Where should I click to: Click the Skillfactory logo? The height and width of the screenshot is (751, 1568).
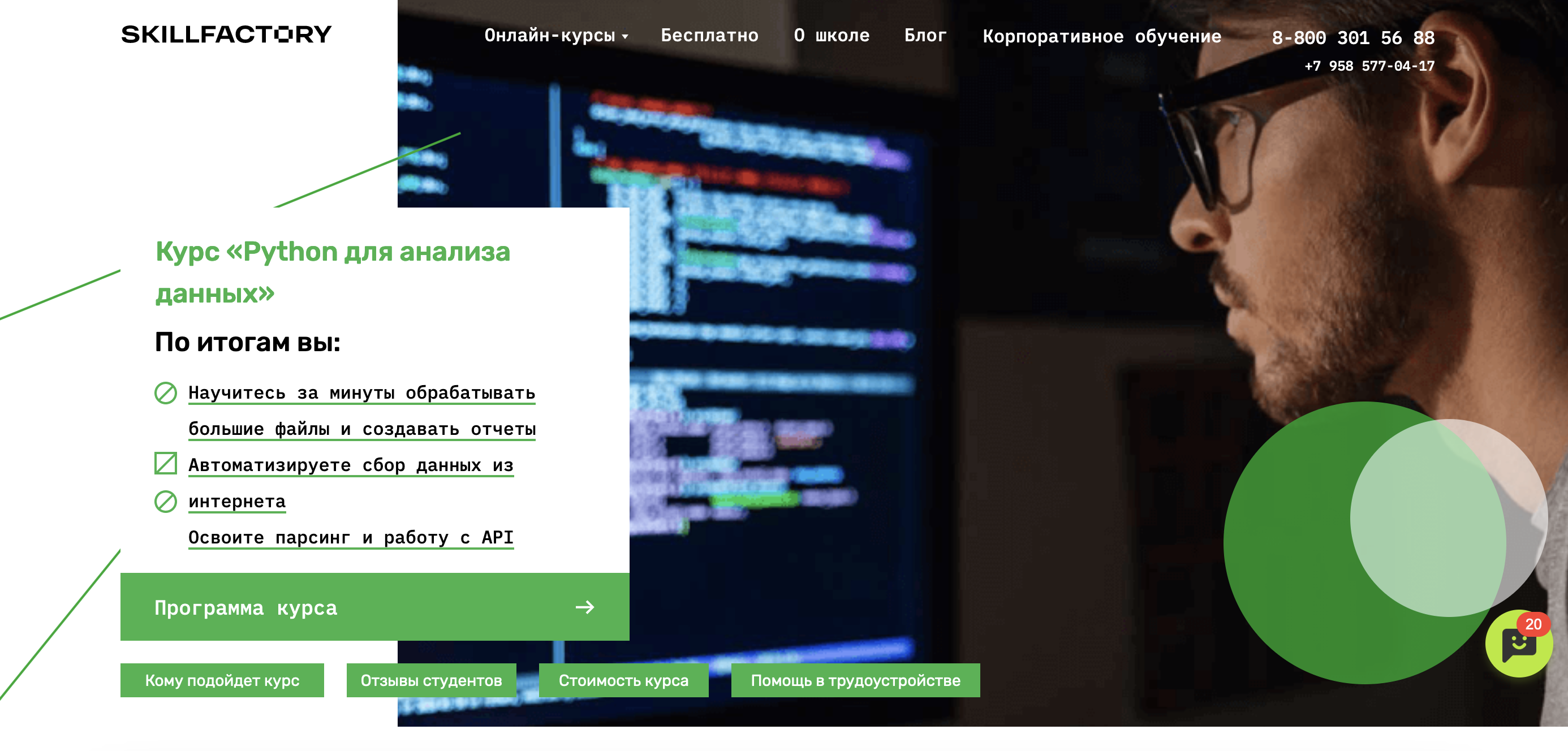point(226,34)
